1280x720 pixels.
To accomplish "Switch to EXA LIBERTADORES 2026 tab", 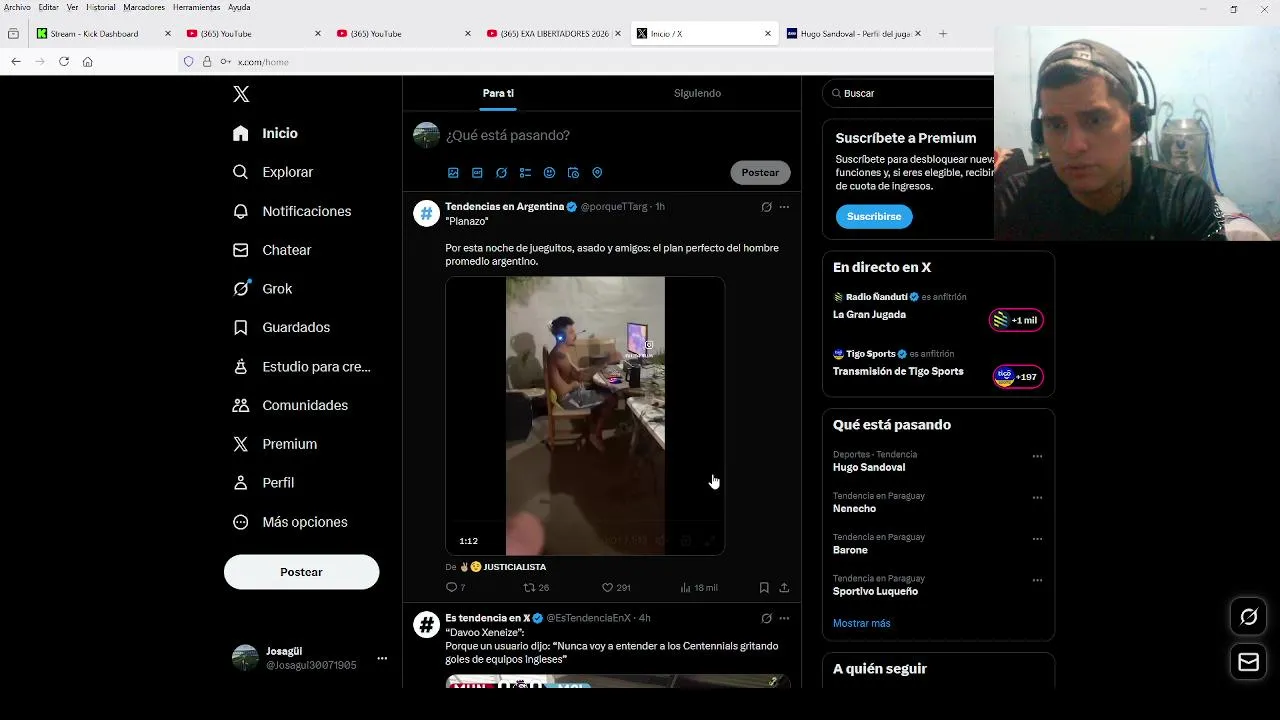I will [x=553, y=34].
